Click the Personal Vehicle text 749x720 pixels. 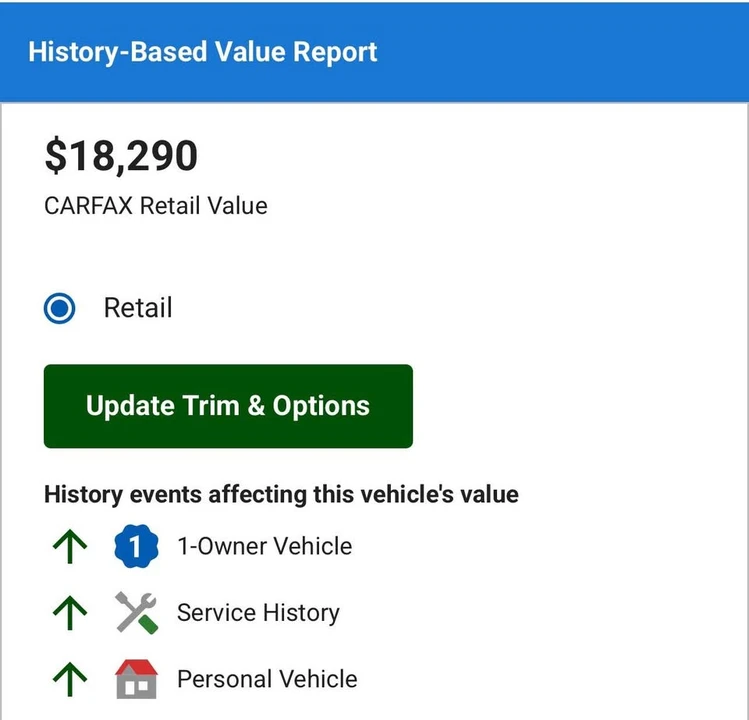(267, 679)
